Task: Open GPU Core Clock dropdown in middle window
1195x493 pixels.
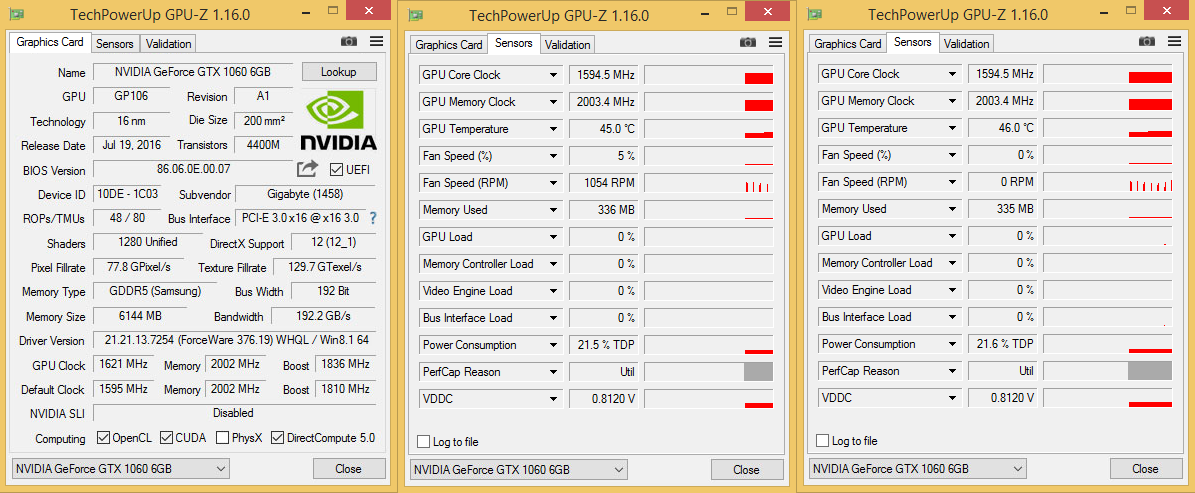Action: tap(553, 75)
